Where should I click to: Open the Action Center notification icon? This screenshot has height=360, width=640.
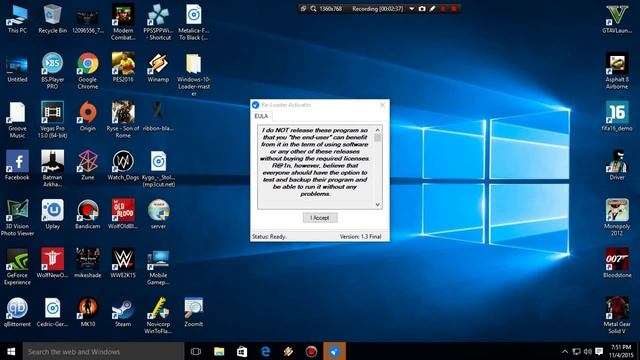point(599,351)
